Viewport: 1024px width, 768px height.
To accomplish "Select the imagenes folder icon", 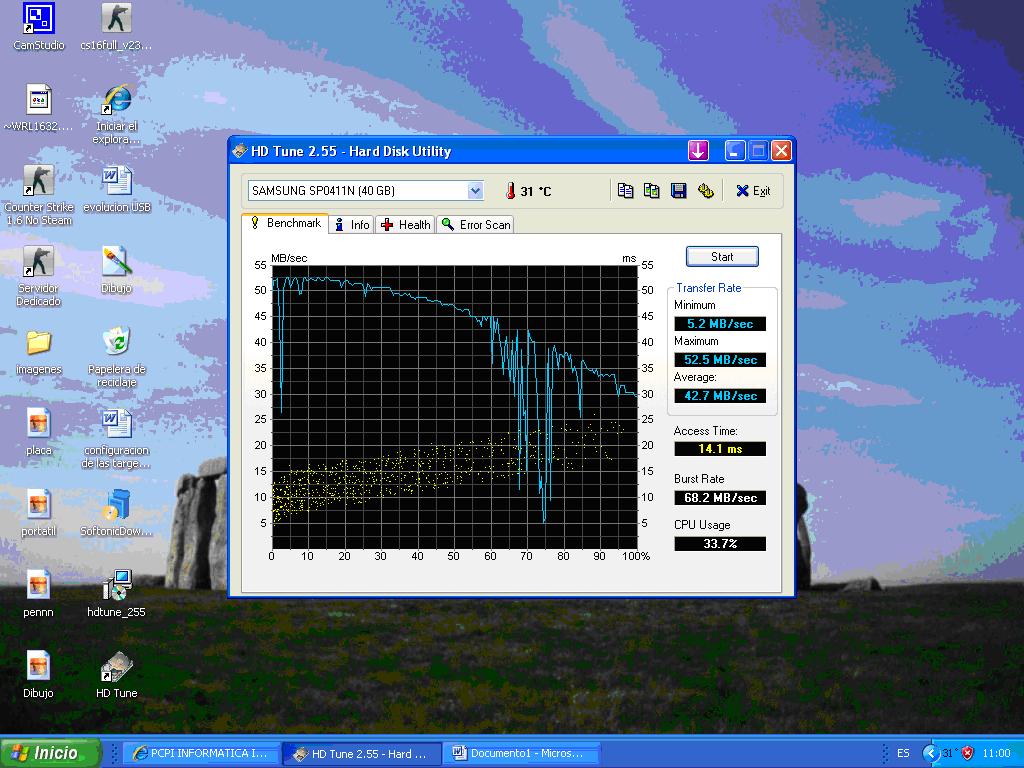I will point(39,351).
